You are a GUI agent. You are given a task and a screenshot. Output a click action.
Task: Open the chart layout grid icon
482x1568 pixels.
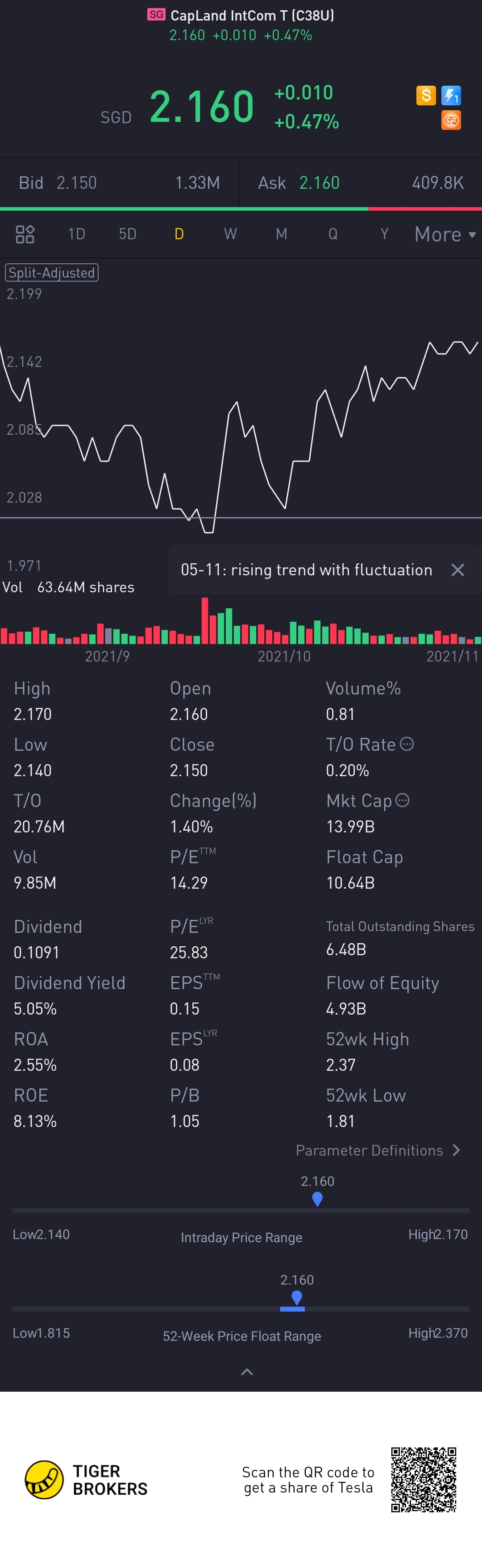[25, 234]
